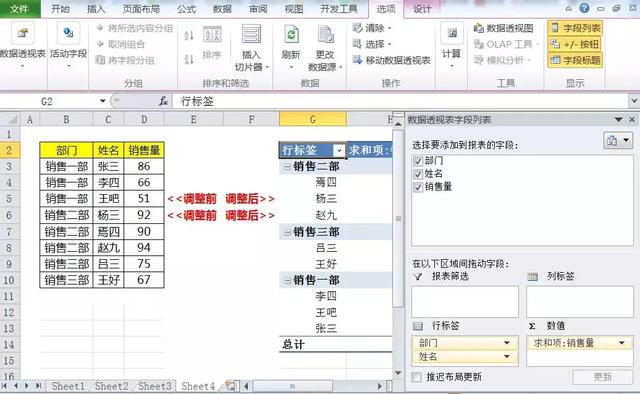
Task: Click the insert new worksheet tab icon
Action: (231, 386)
